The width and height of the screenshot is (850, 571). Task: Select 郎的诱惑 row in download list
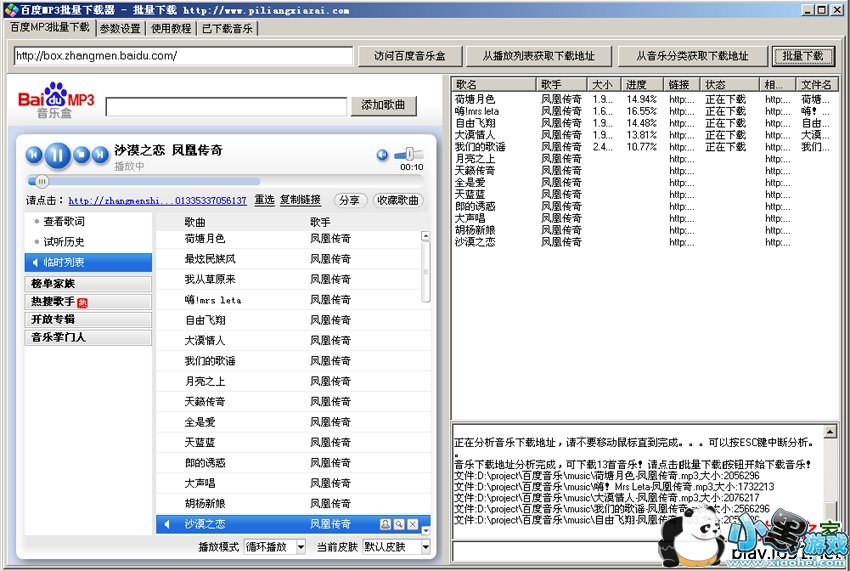click(645, 207)
